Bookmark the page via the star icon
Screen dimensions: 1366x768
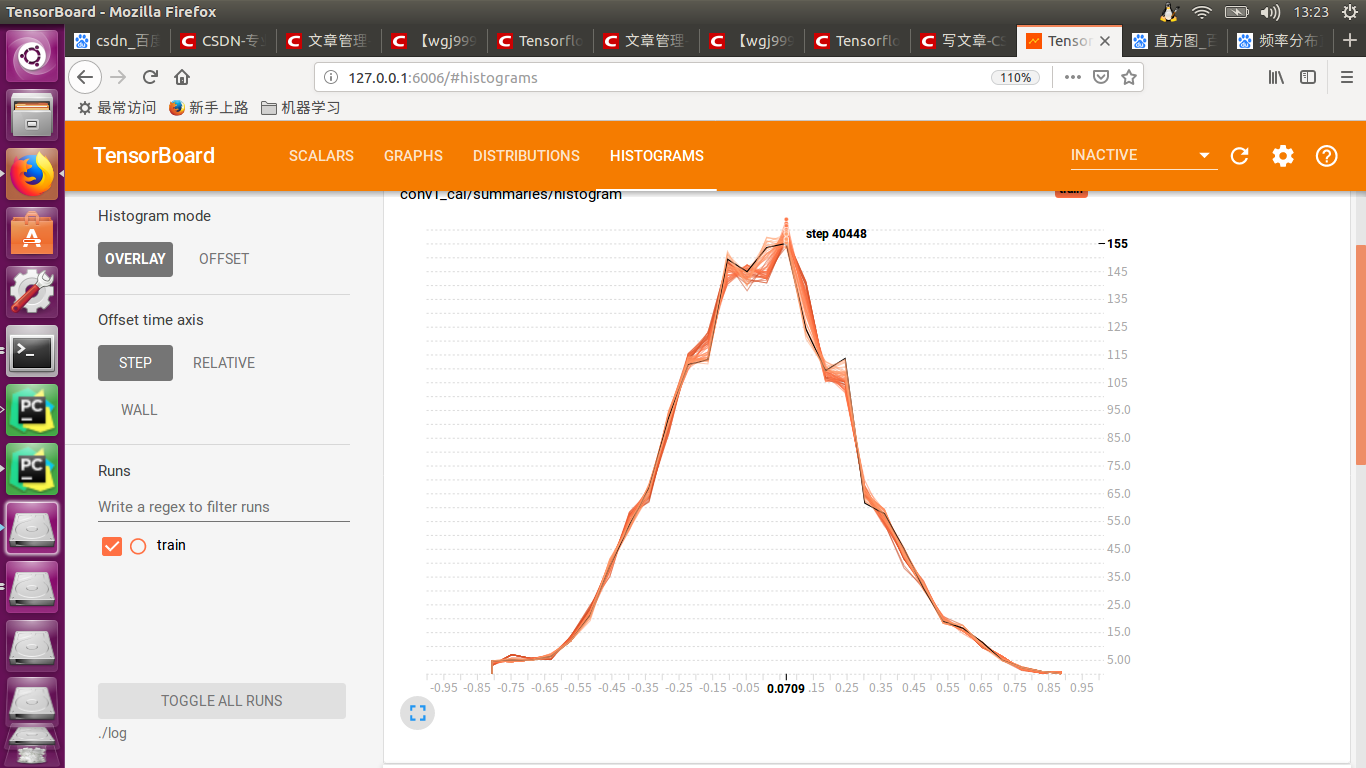click(x=1129, y=77)
